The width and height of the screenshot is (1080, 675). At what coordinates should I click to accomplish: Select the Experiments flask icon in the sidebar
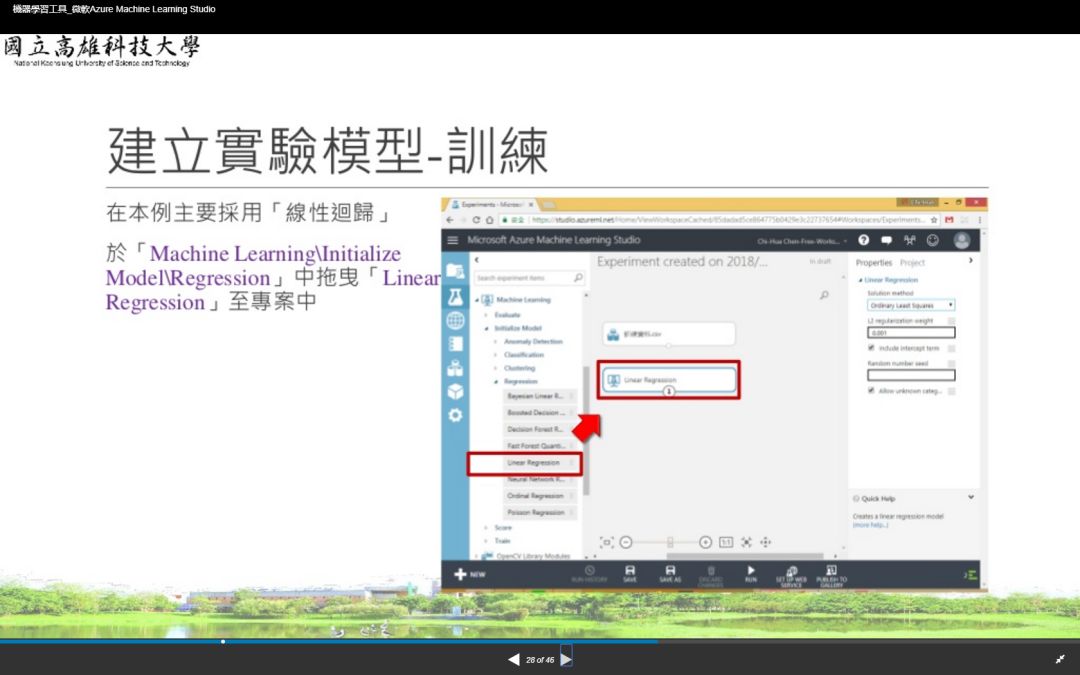pos(455,296)
